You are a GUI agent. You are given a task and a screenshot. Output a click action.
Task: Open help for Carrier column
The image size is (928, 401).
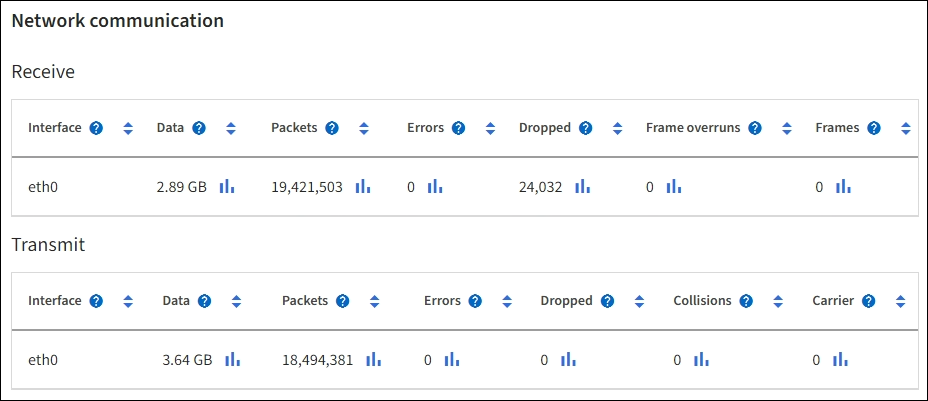click(x=868, y=301)
